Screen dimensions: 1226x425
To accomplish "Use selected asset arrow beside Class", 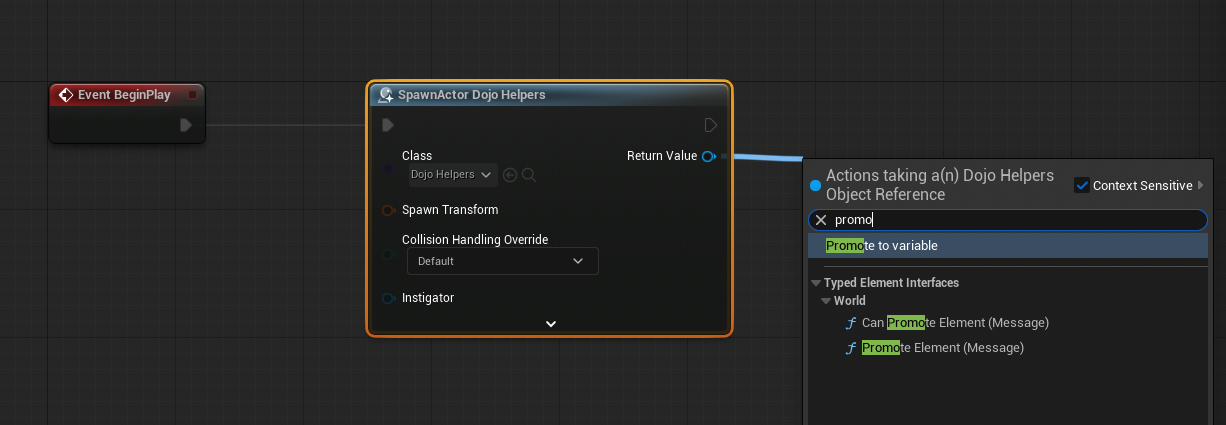I will pos(510,175).
